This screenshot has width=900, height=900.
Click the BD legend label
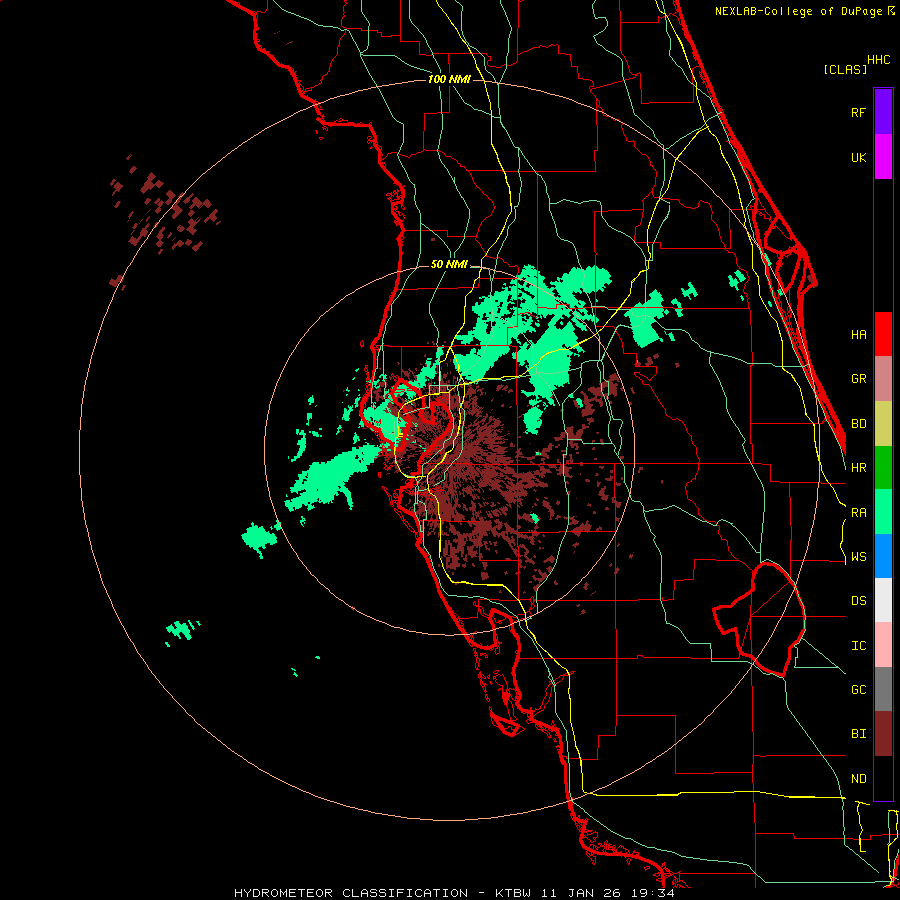(858, 424)
